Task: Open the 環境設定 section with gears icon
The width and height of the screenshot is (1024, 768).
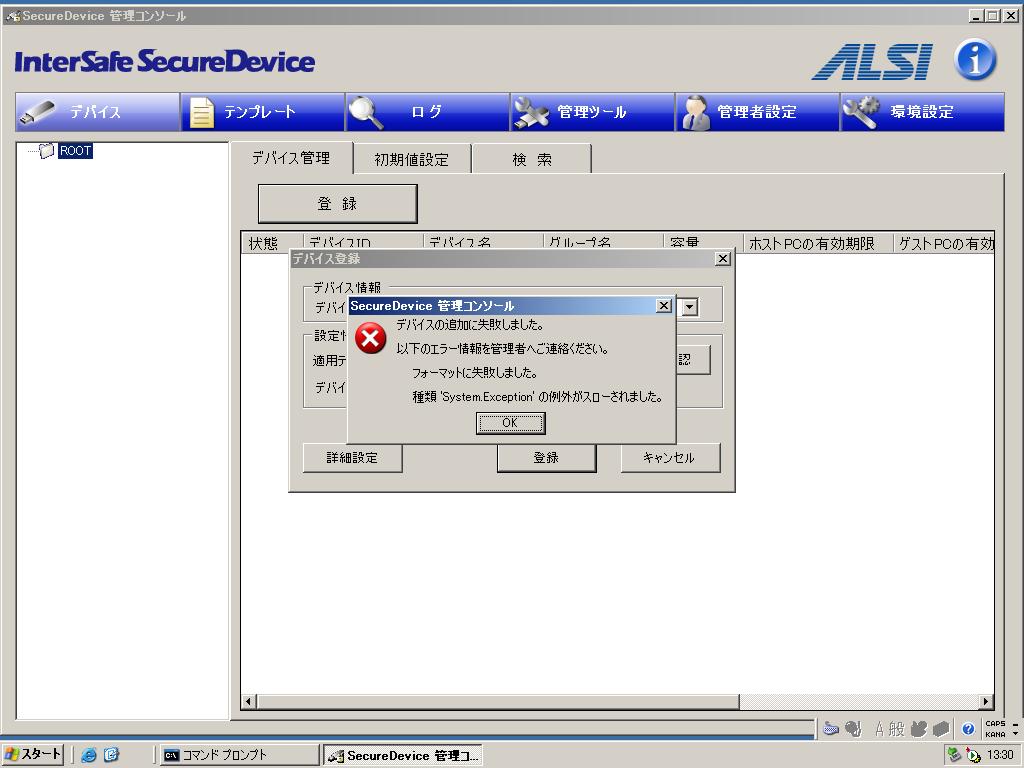Action: click(x=922, y=112)
